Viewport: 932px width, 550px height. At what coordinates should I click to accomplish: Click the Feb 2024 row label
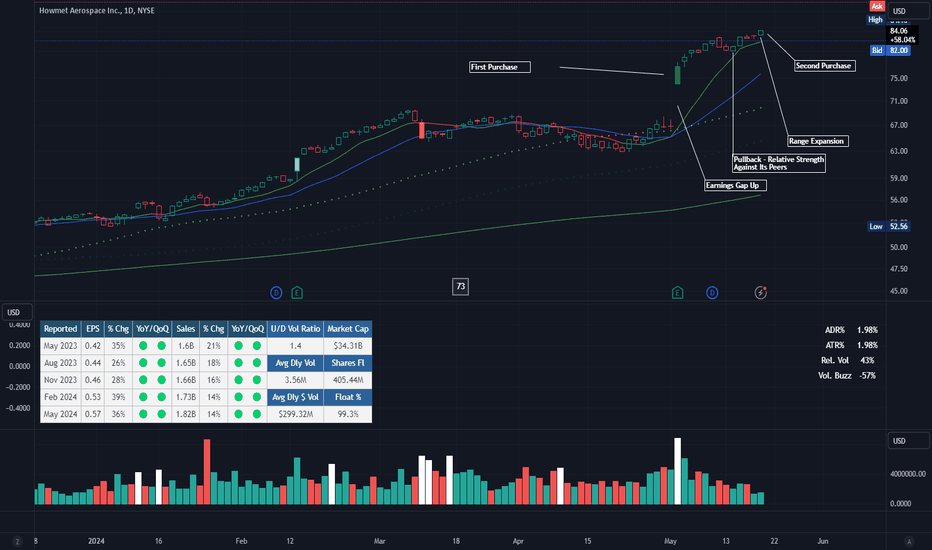pyautogui.click(x=60, y=397)
